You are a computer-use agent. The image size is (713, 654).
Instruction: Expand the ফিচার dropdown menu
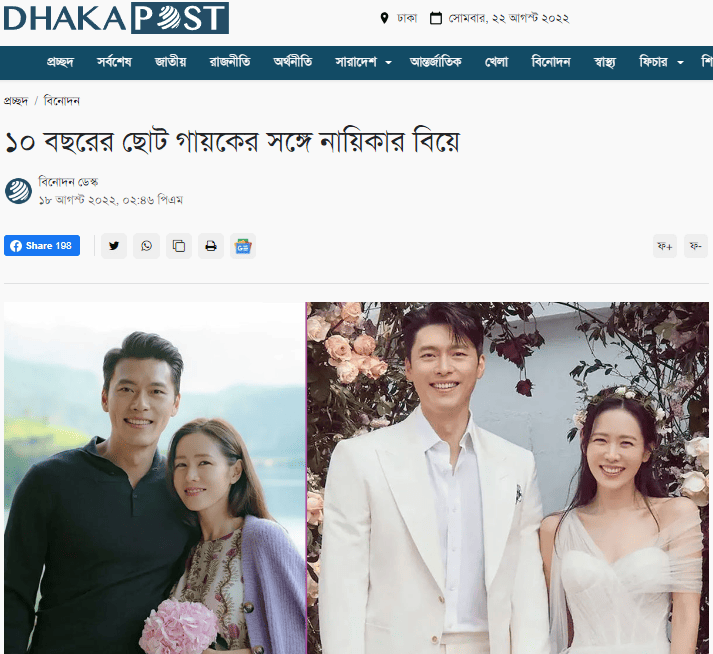661,62
